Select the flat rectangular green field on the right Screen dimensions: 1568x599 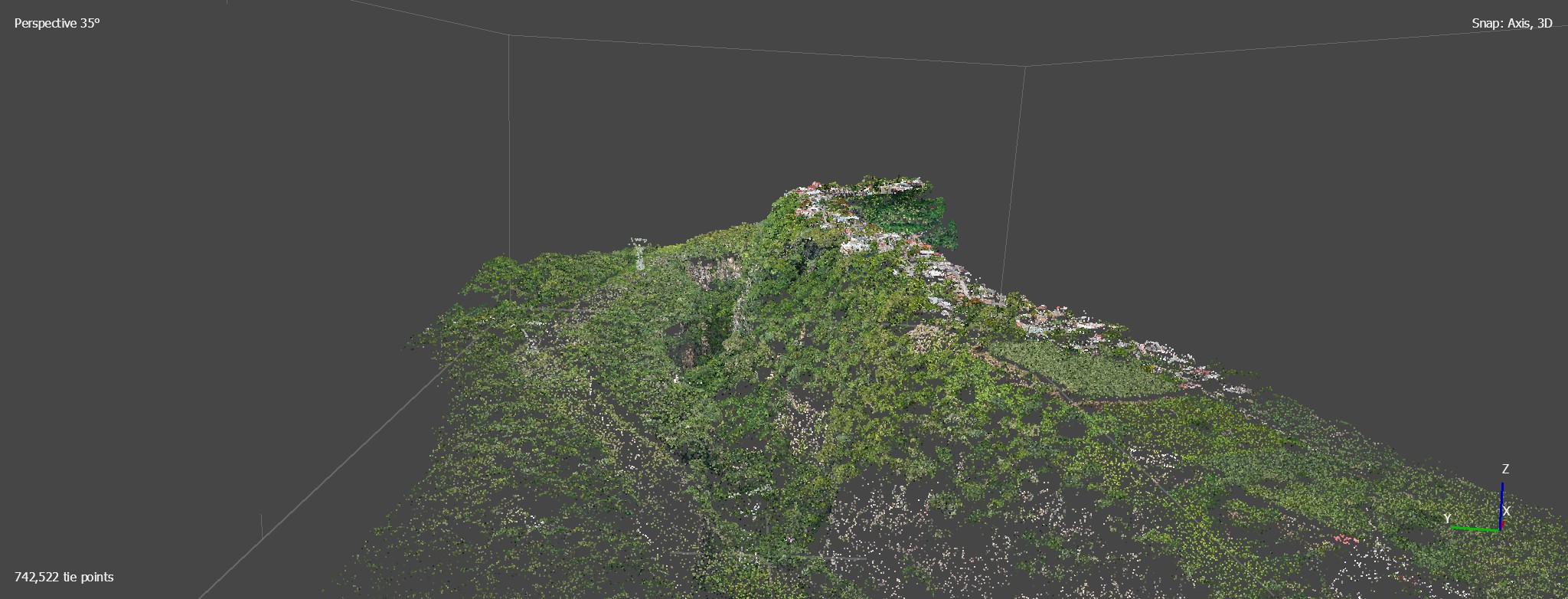(1072, 366)
